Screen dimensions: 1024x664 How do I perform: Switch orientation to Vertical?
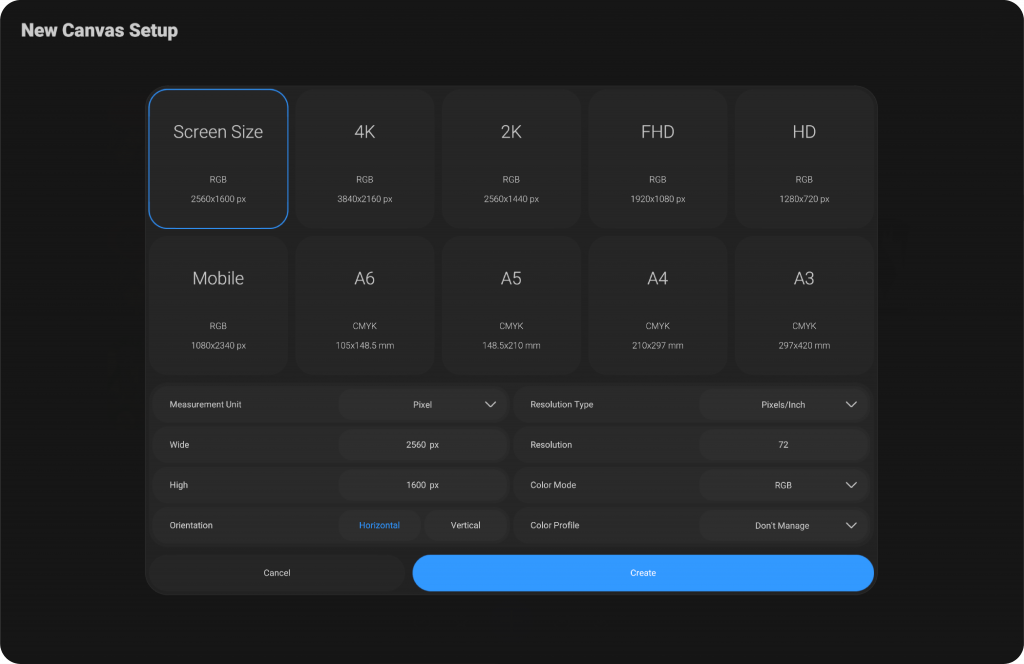pyautogui.click(x=466, y=525)
